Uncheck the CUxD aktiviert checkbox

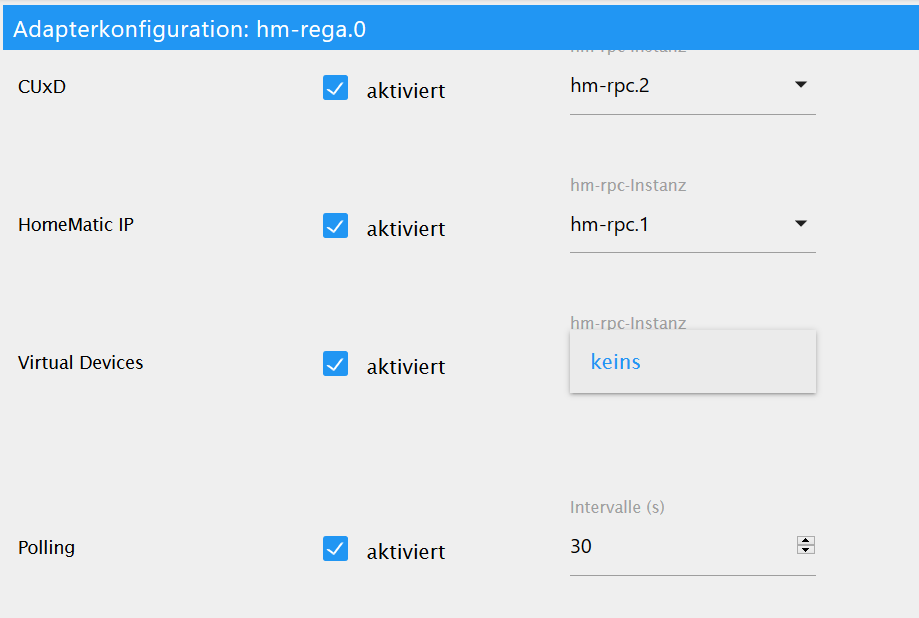point(335,88)
